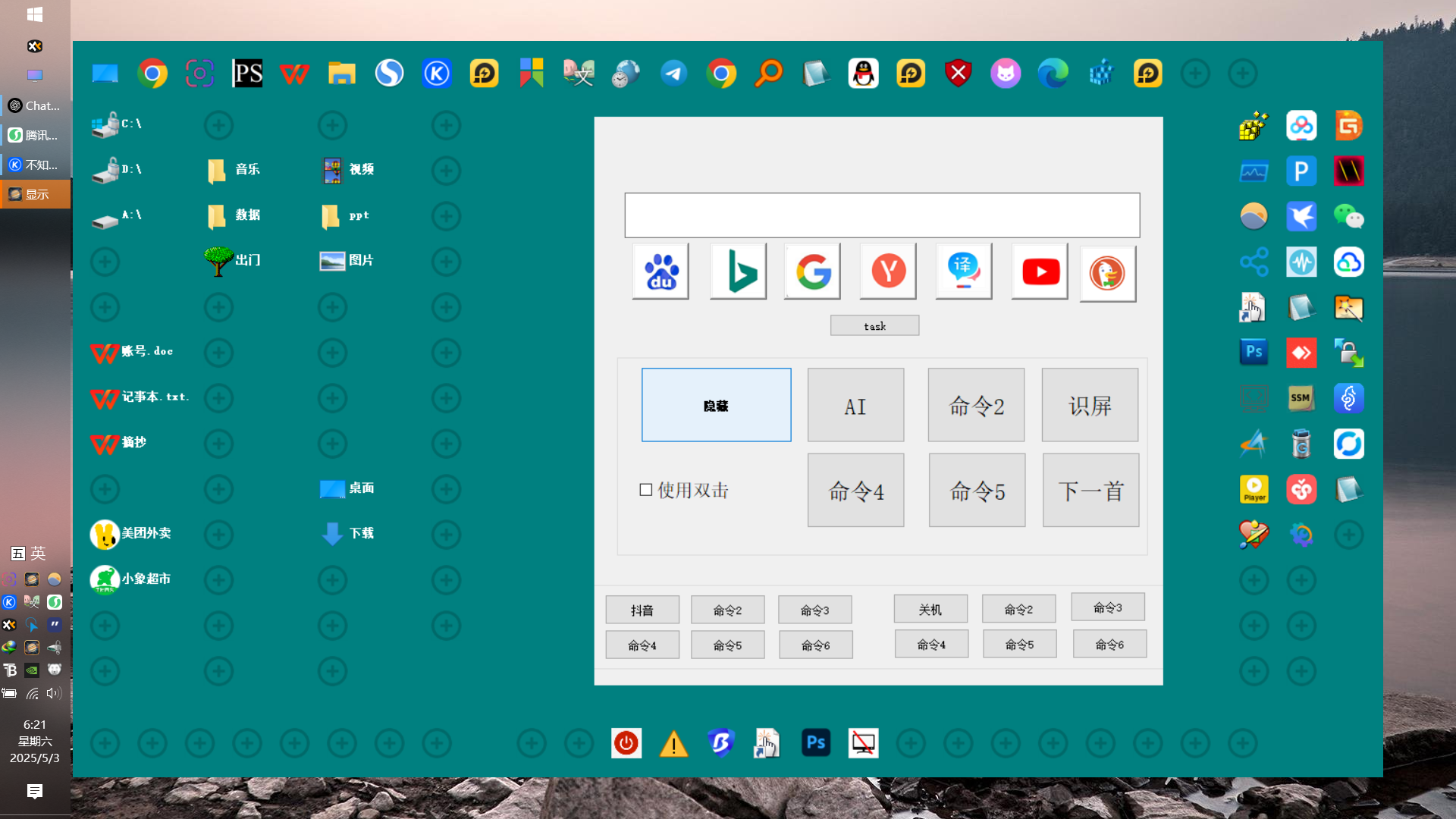Open WeChat icon in right panel
Viewport: 1456px width, 819px height.
click(x=1348, y=217)
